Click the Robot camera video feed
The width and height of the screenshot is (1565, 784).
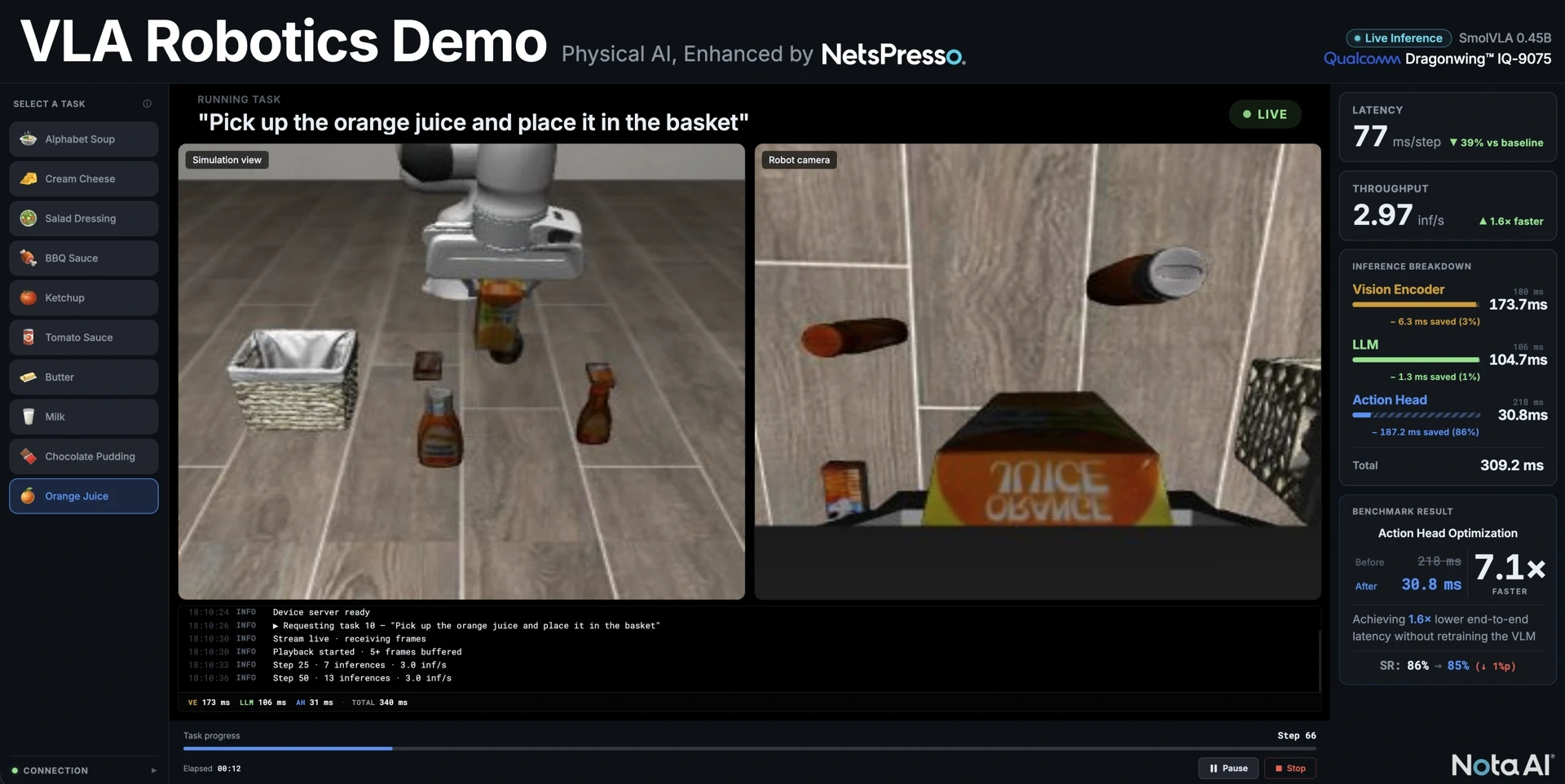click(1038, 372)
